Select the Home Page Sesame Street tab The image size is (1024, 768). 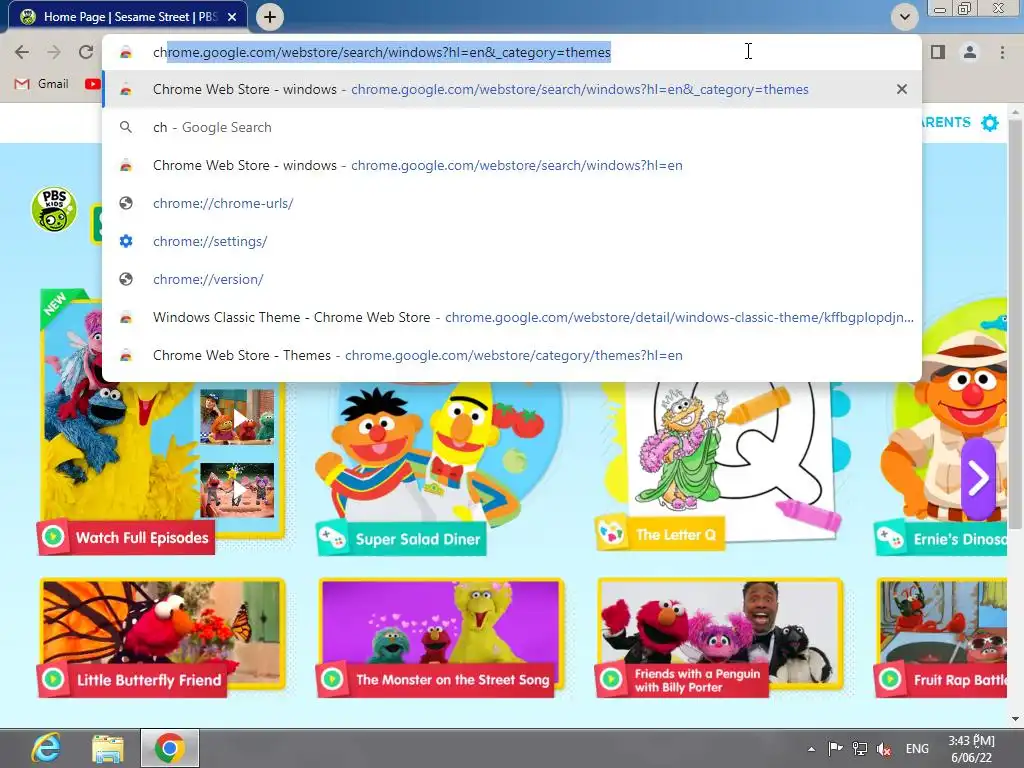click(x=129, y=17)
